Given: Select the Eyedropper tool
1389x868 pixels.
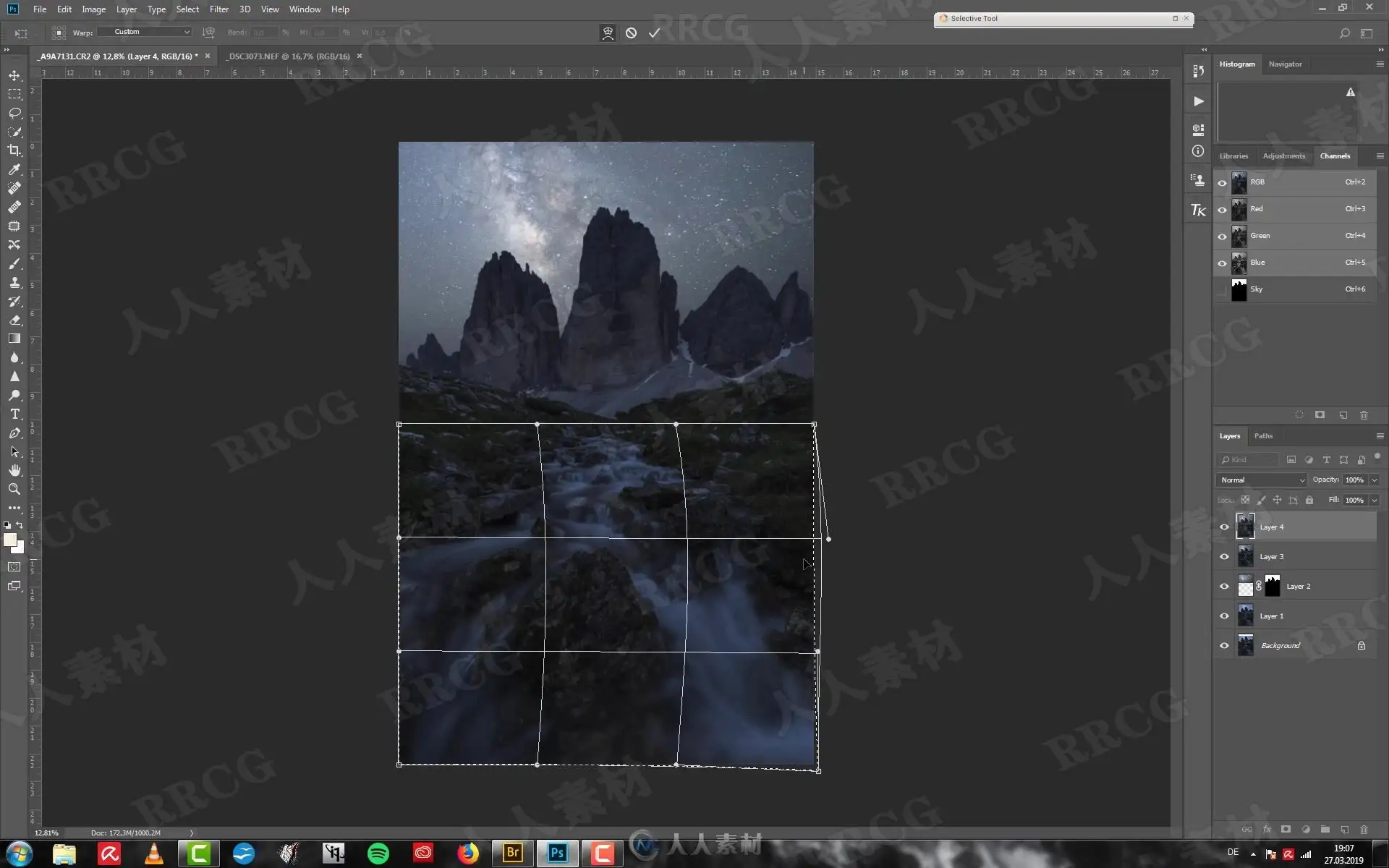Looking at the screenshot, I should 14,169.
